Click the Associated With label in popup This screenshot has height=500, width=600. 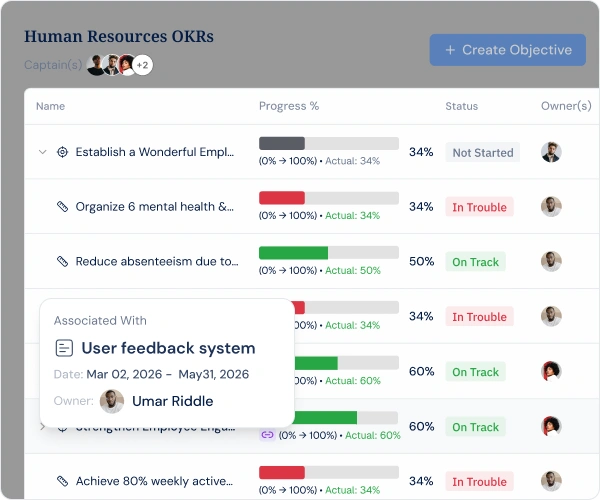(x=100, y=320)
